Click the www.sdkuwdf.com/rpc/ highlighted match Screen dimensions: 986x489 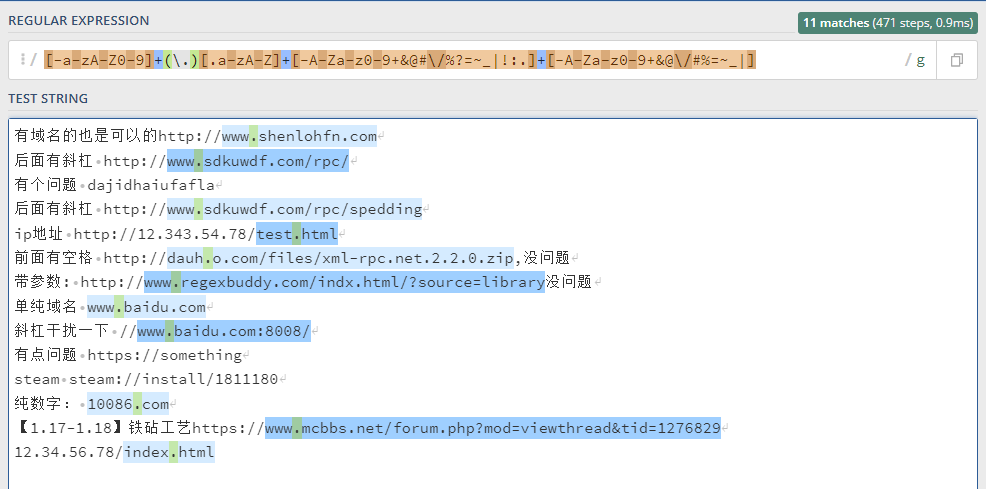click(x=257, y=161)
